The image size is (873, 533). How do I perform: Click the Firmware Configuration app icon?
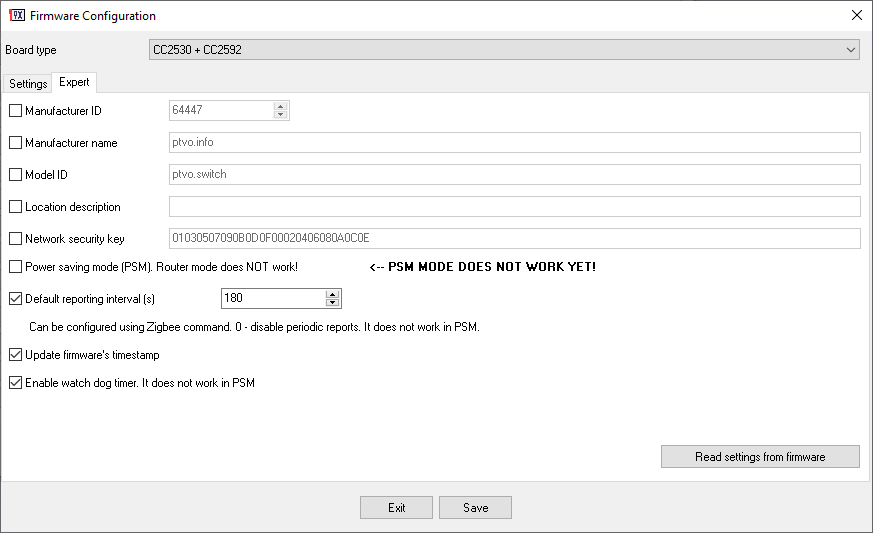pos(17,15)
